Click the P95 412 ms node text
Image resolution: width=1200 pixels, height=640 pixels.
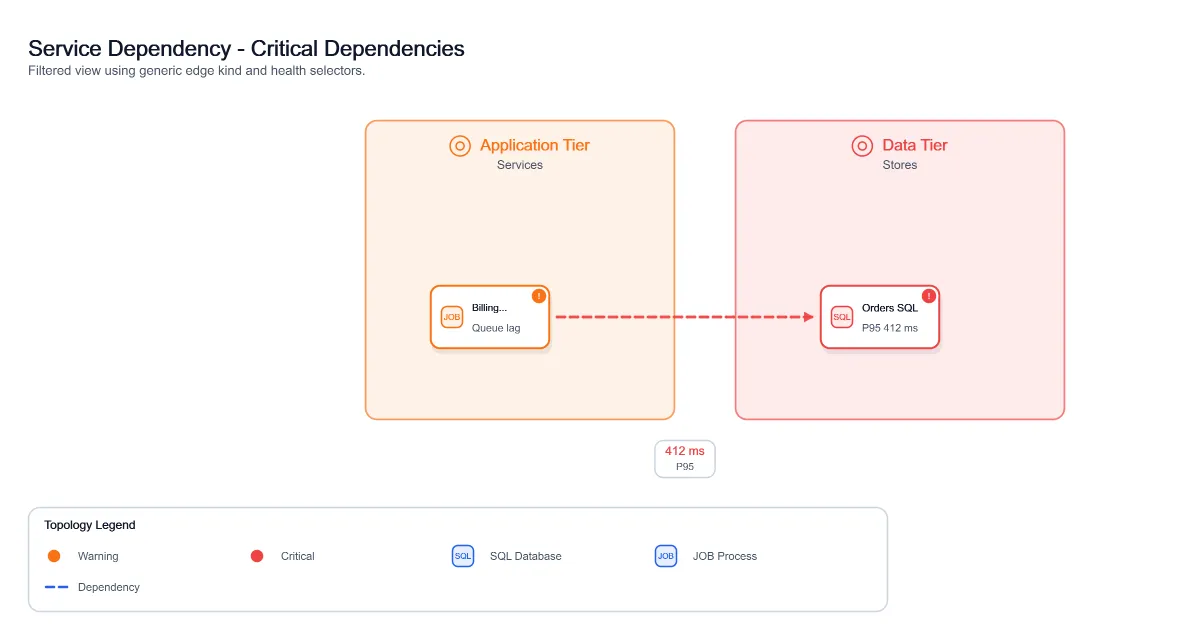(890, 328)
